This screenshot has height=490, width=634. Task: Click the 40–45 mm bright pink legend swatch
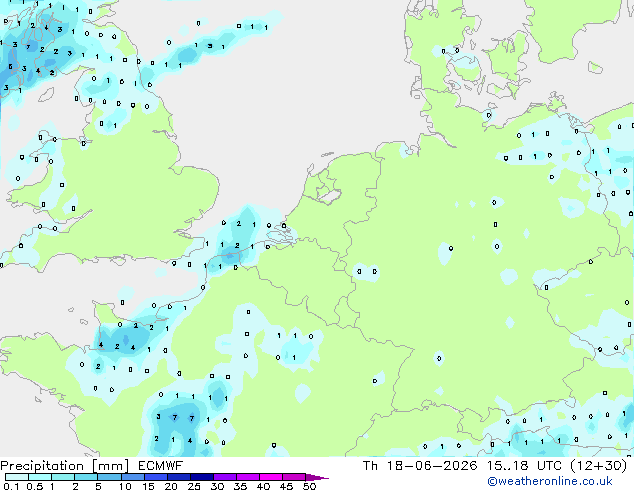[x=271, y=477]
